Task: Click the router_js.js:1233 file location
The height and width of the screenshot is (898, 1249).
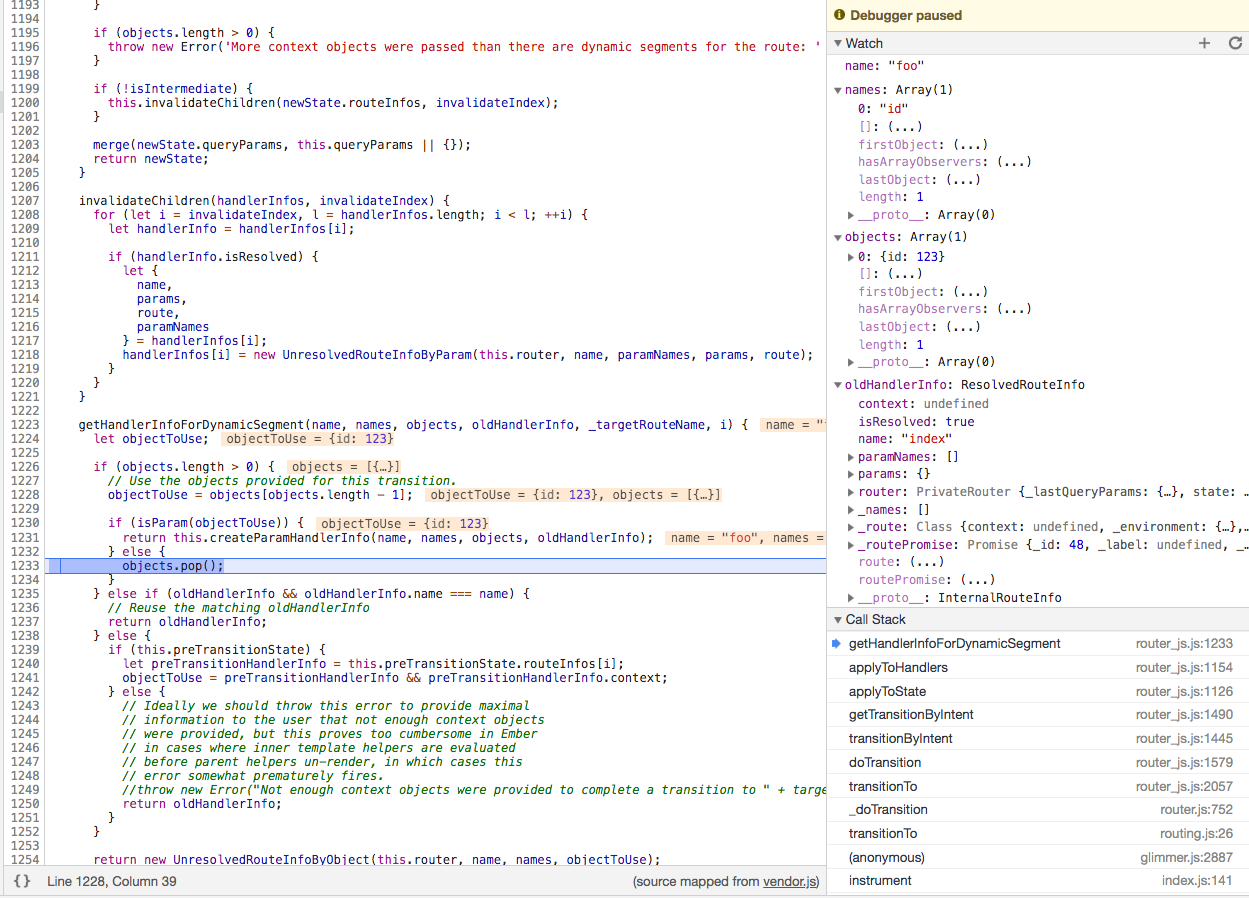Action: (1184, 643)
